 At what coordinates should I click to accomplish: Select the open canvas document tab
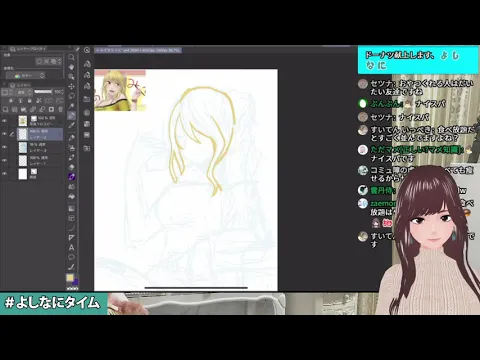(x=138, y=50)
